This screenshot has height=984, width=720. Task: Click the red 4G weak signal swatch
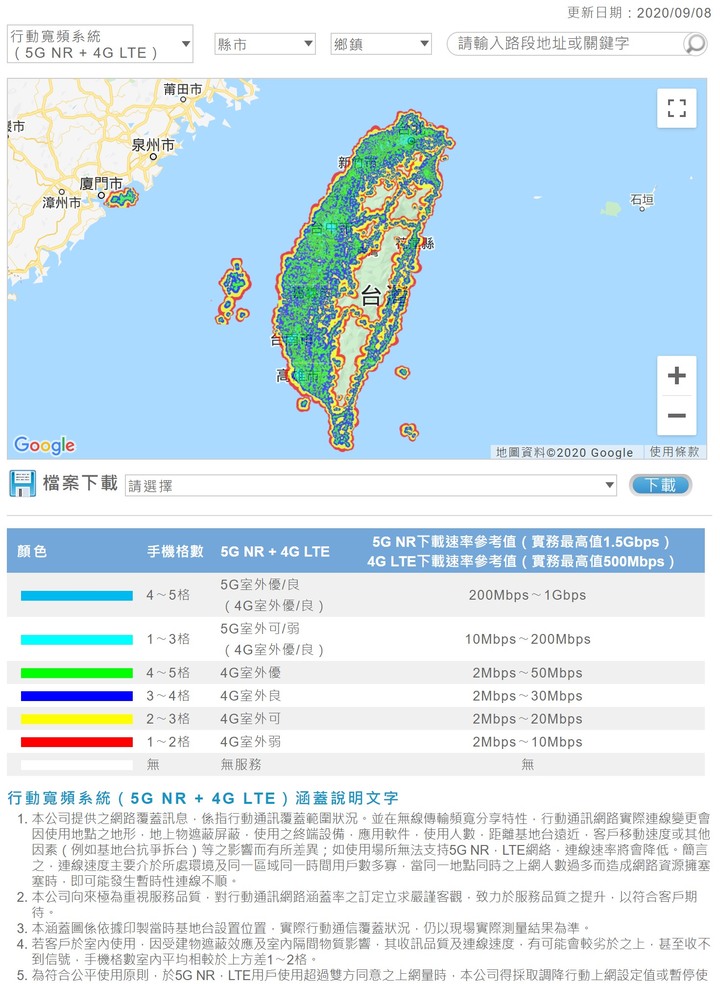[77, 742]
